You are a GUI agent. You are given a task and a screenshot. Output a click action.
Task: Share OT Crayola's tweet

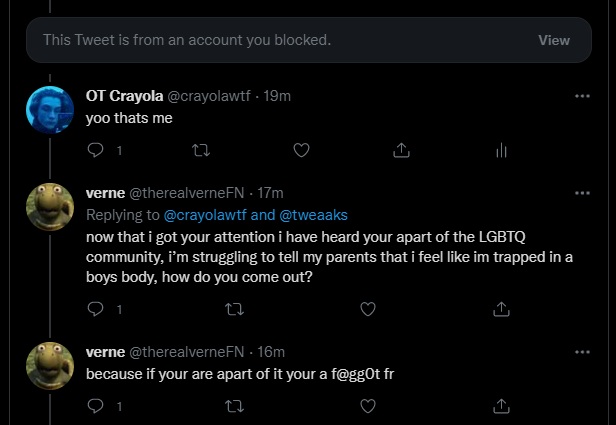(401, 150)
